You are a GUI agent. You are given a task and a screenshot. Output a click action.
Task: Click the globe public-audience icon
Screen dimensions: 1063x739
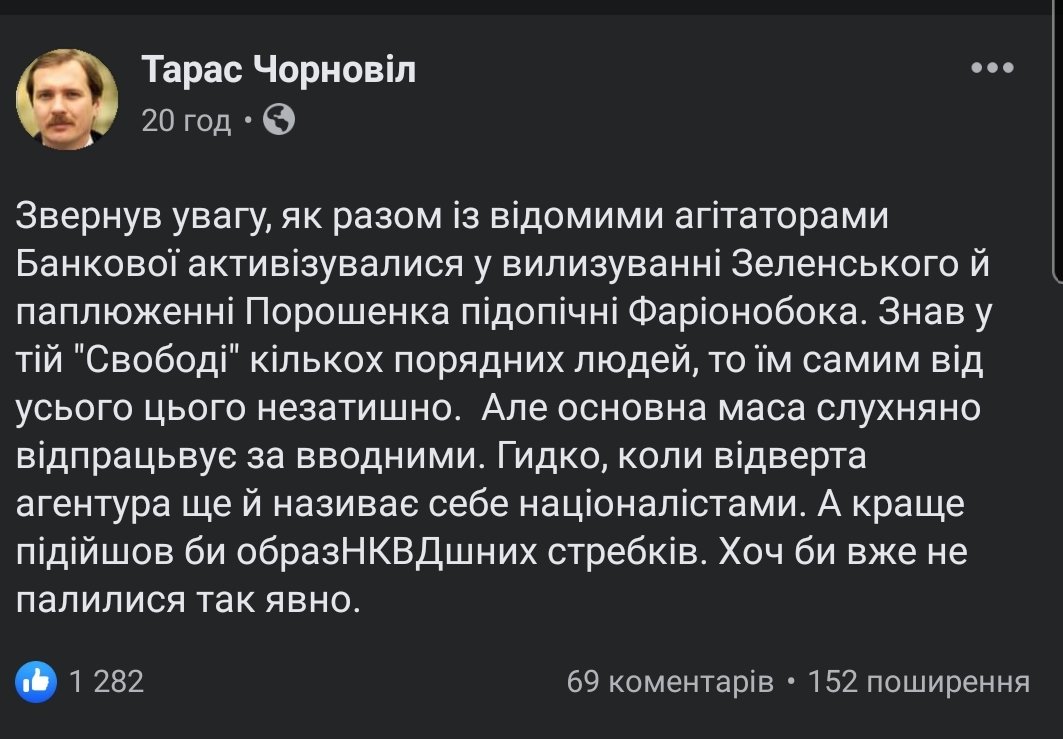pyautogui.click(x=279, y=121)
